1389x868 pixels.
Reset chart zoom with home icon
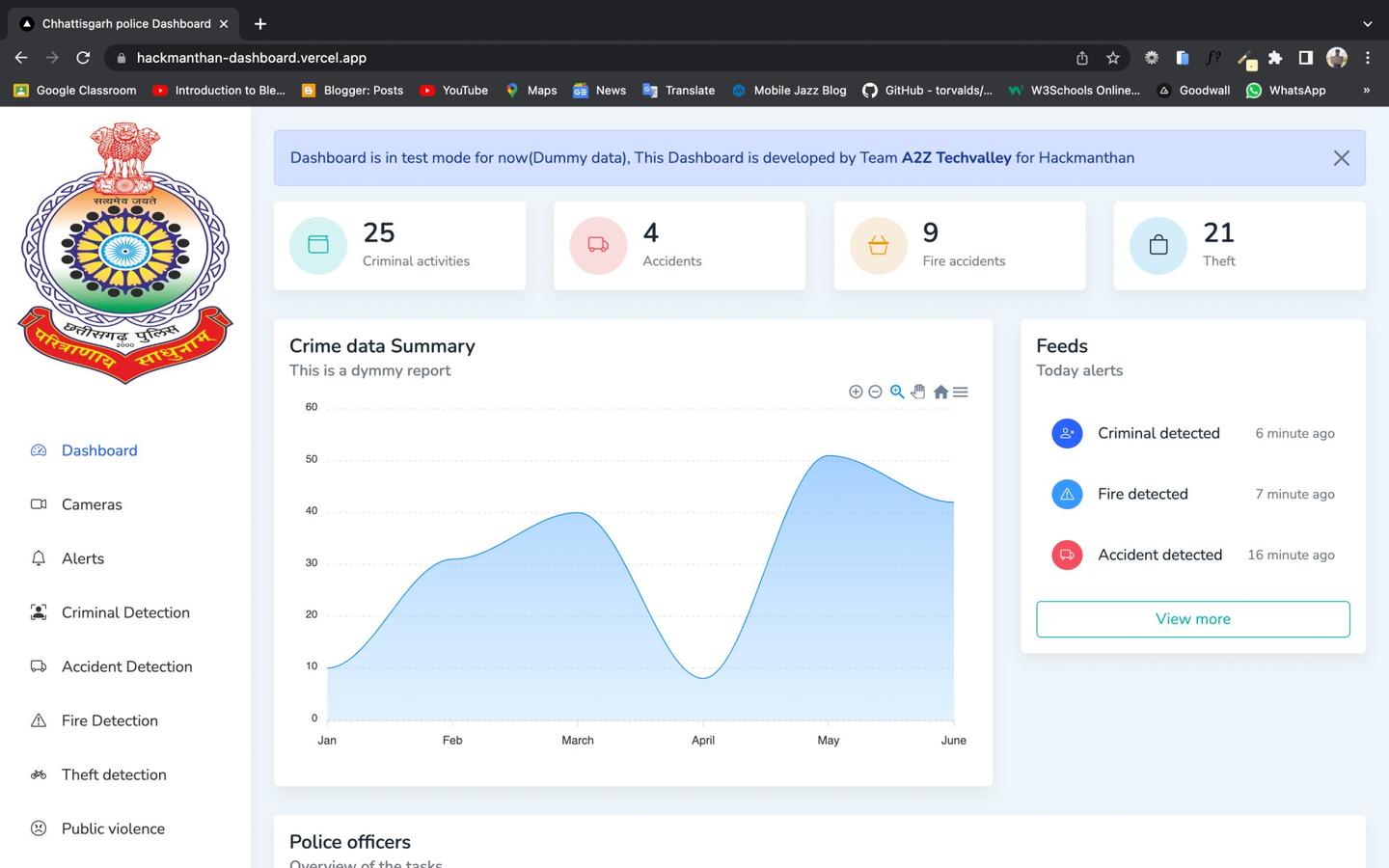click(940, 392)
